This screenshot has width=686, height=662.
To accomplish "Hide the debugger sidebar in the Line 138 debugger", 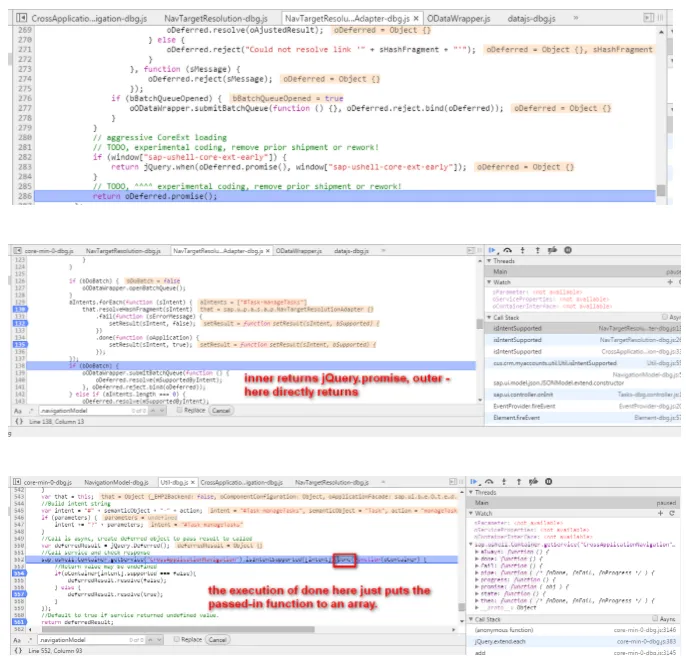I will tap(470, 250).
